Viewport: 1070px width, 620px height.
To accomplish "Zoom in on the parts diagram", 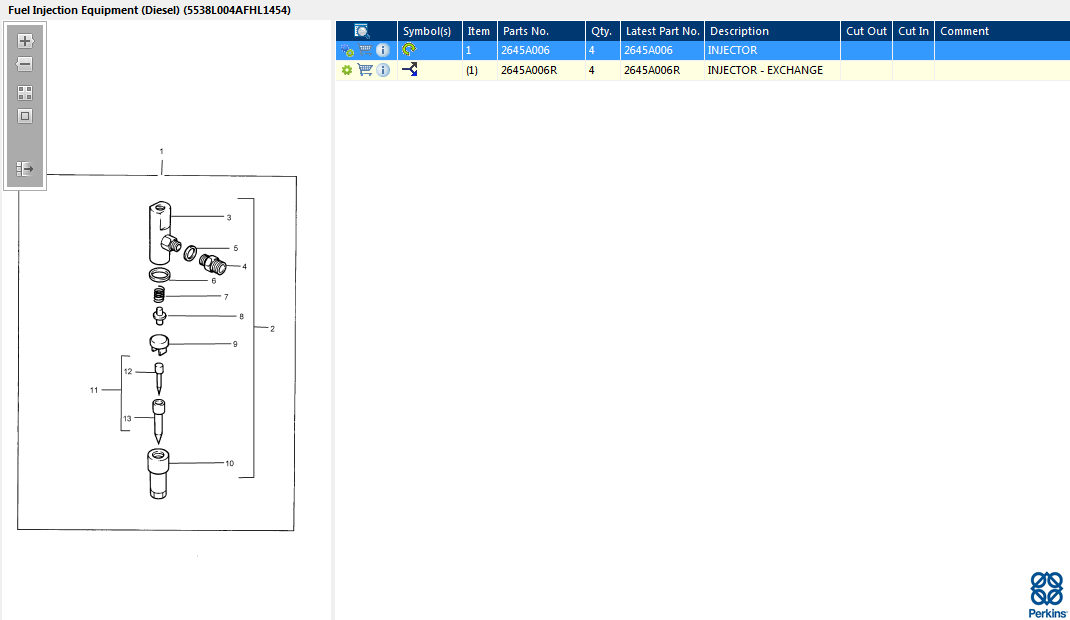I will pos(25,41).
